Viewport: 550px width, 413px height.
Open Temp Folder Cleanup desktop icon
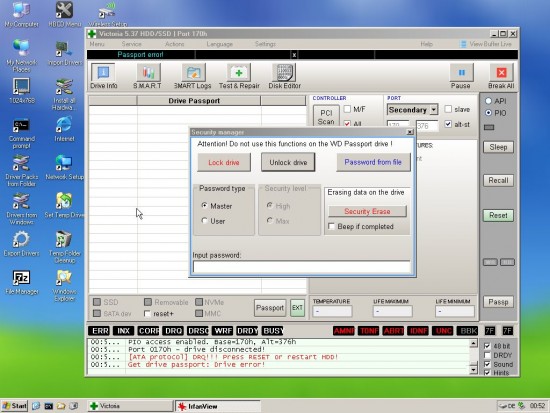(65, 247)
